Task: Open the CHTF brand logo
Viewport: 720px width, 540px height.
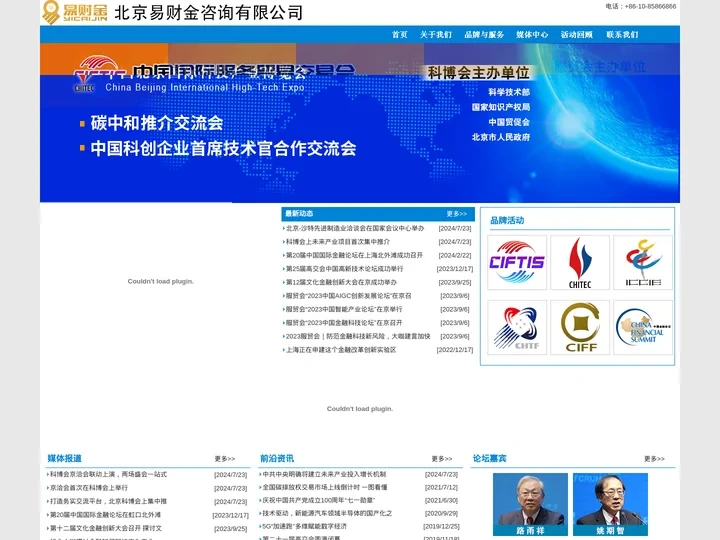Action: pyautogui.click(x=517, y=327)
